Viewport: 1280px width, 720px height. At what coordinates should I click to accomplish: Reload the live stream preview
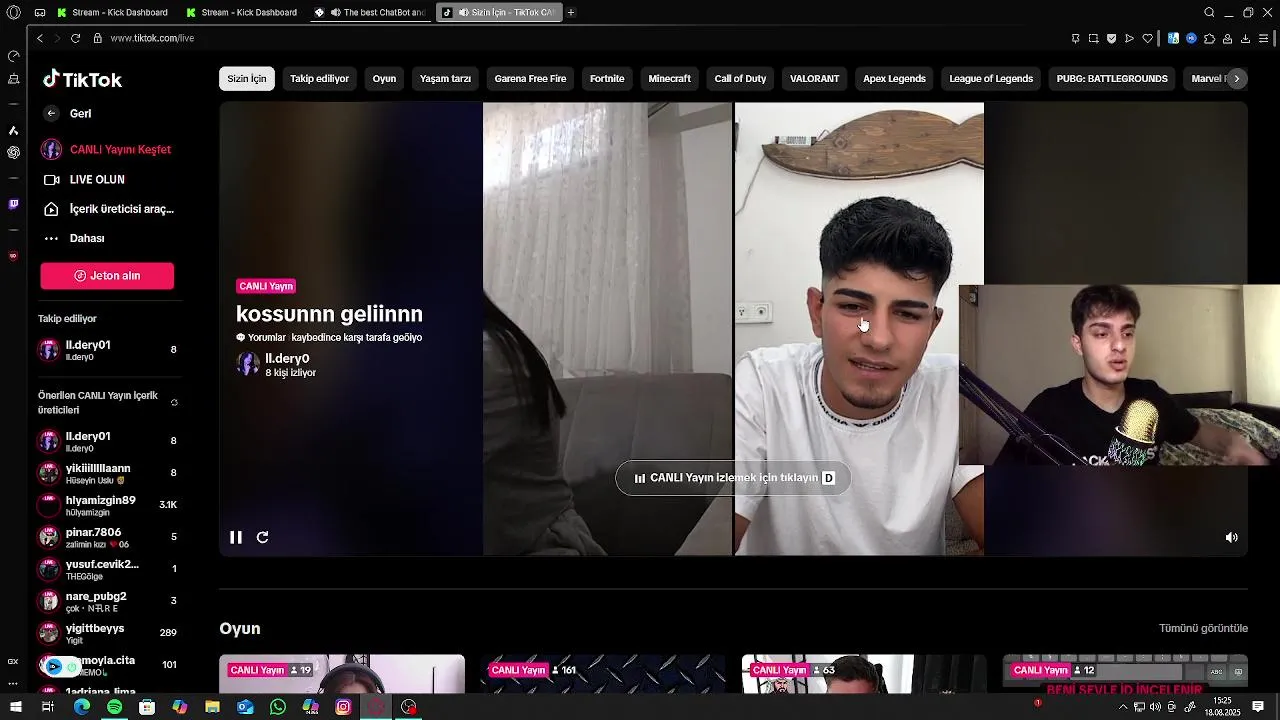point(262,537)
